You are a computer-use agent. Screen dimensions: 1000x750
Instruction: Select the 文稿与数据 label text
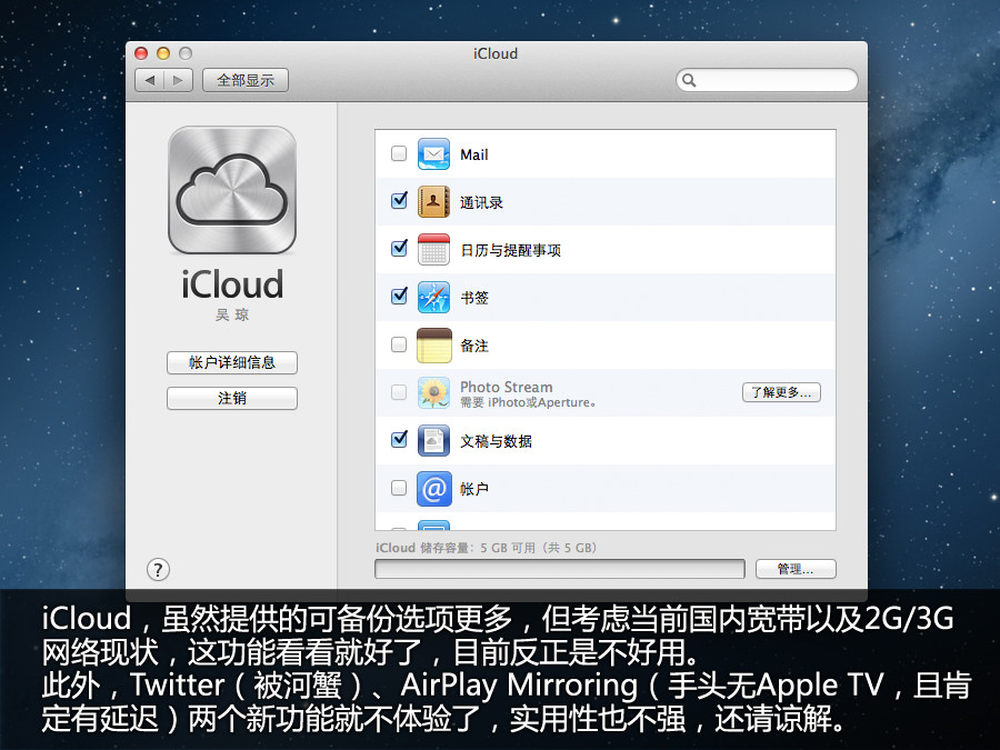coord(496,441)
